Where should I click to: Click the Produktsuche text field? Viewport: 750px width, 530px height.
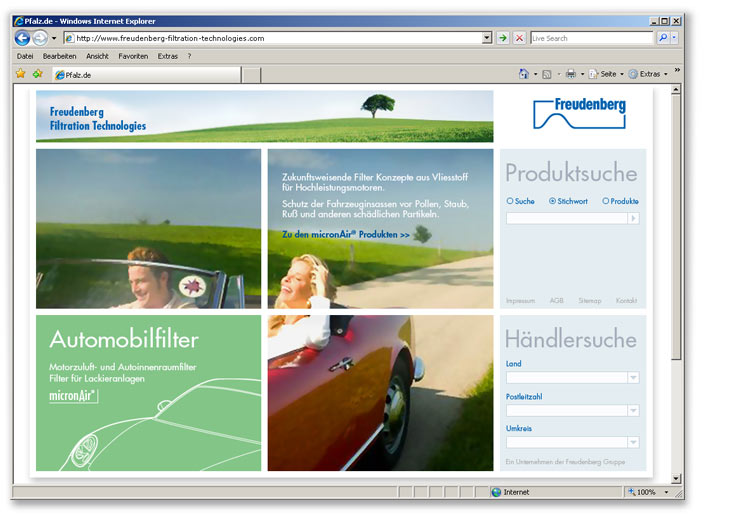(567, 219)
